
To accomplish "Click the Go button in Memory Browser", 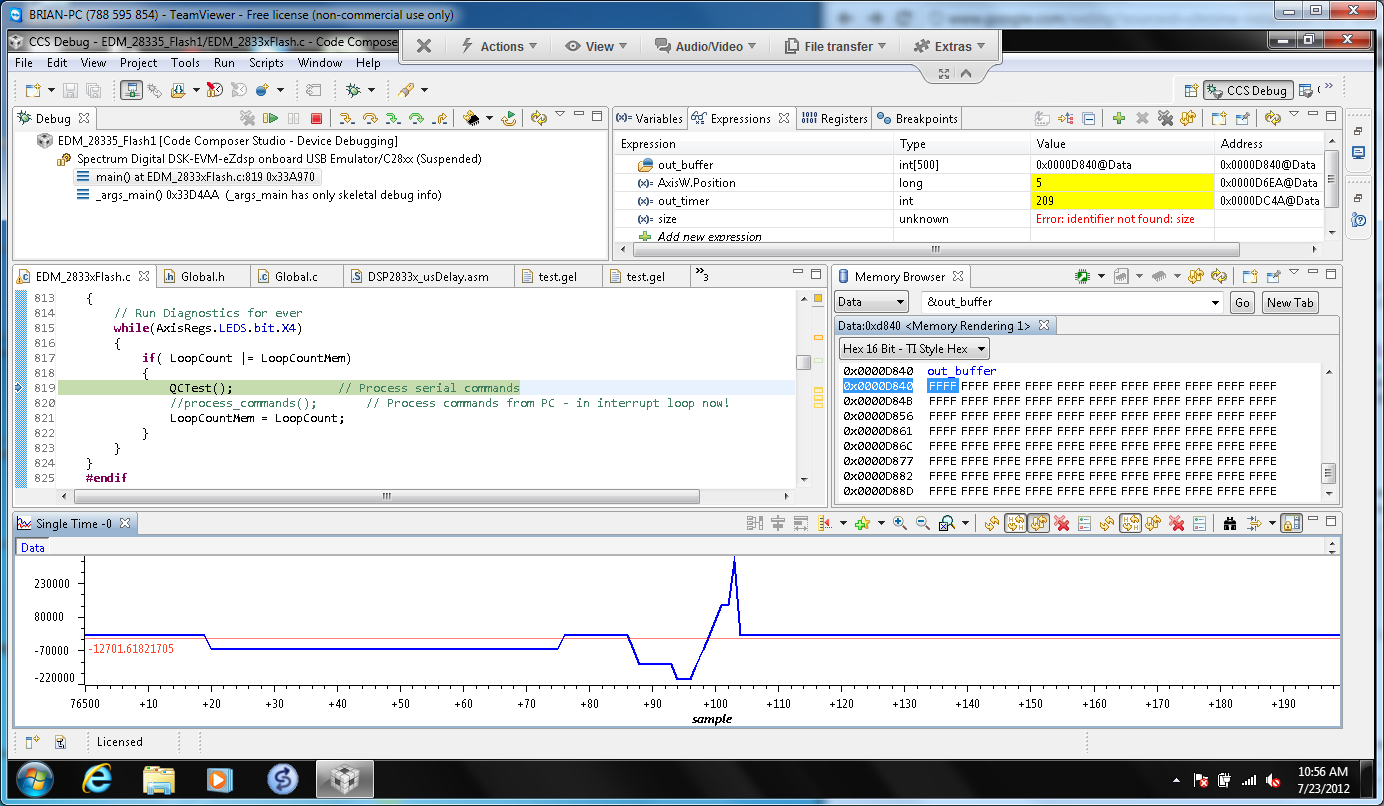I will 1242,302.
